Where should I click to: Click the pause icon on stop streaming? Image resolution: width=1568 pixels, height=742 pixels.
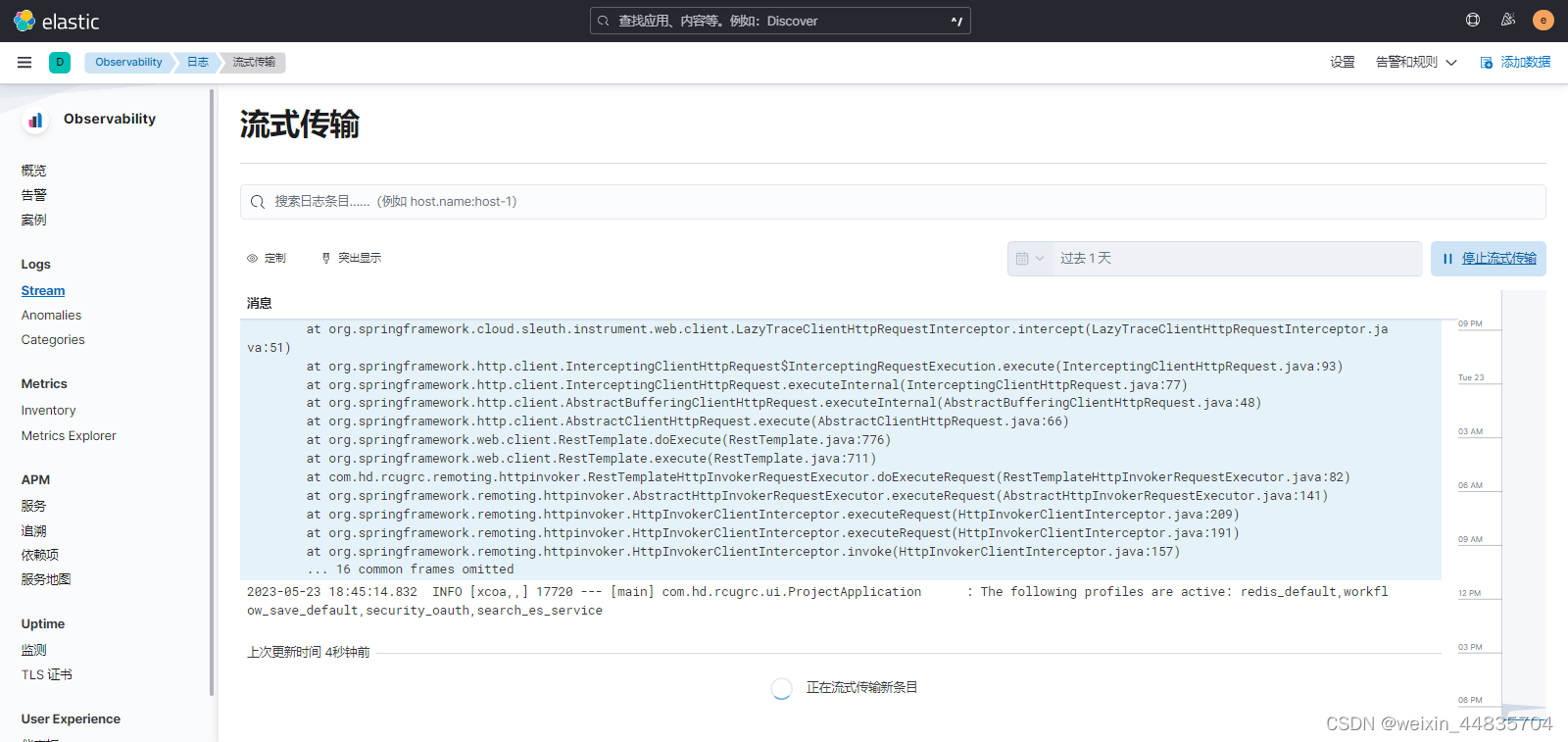point(1447,259)
